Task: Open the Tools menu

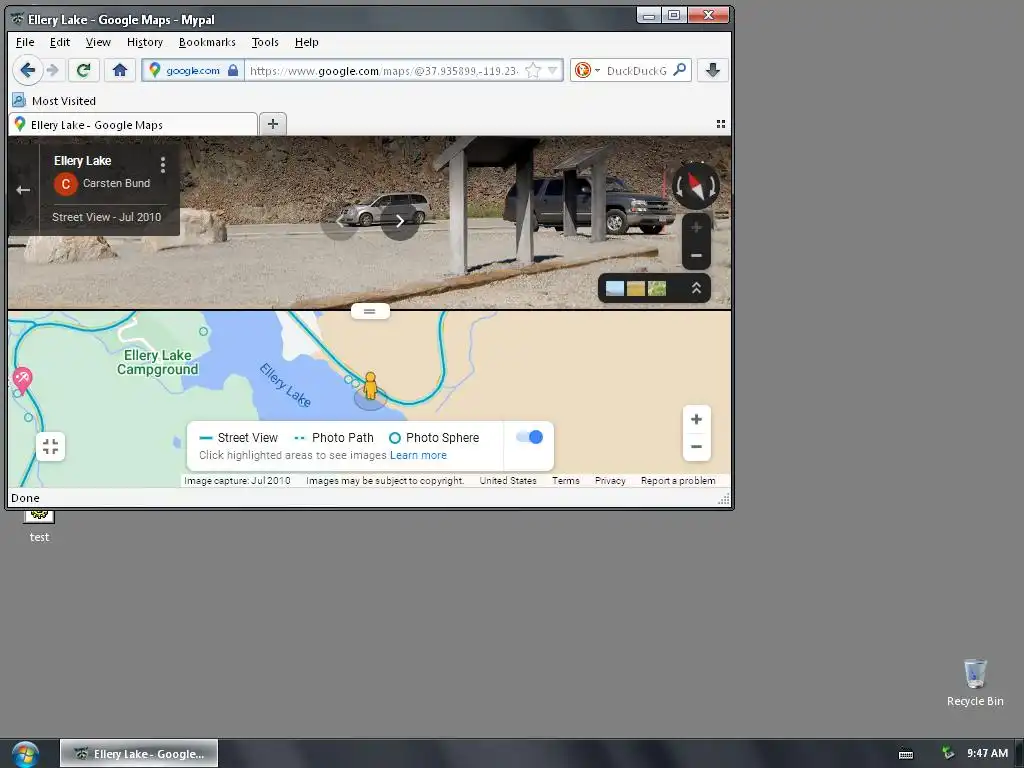Action: tap(264, 42)
